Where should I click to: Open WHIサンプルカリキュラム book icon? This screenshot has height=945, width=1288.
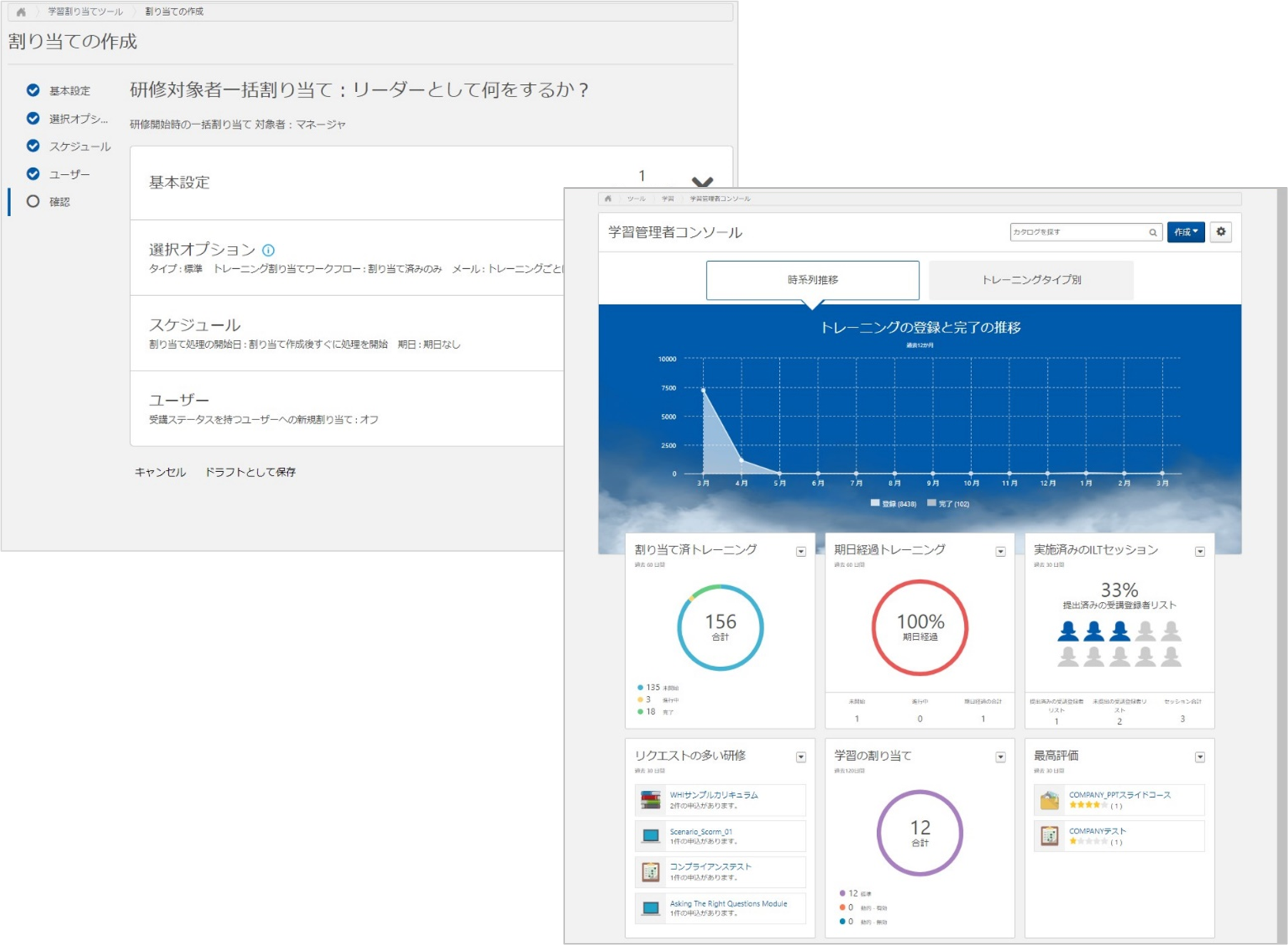point(651,800)
